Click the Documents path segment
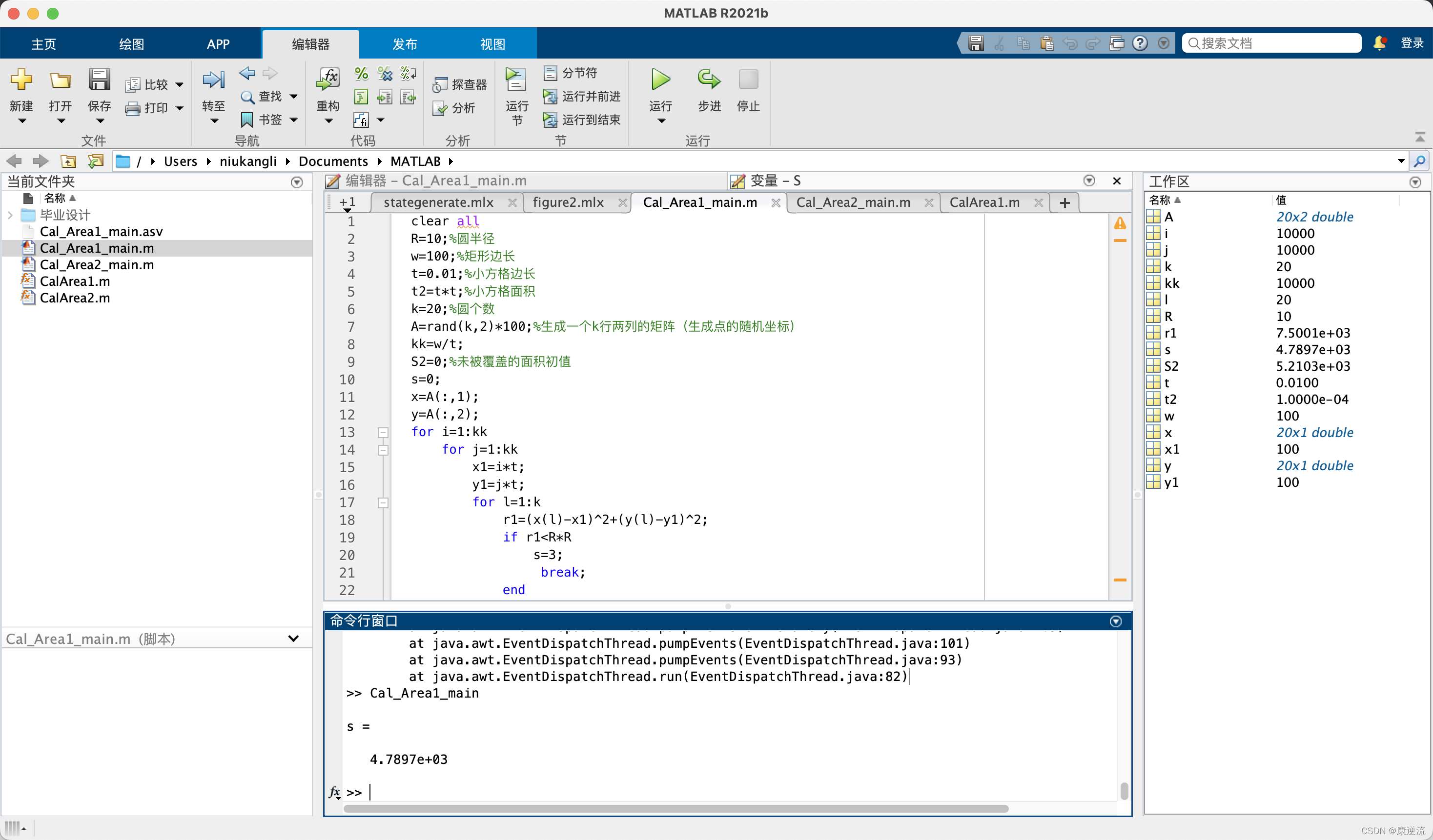The width and height of the screenshot is (1433, 840). pyautogui.click(x=333, y=161)
